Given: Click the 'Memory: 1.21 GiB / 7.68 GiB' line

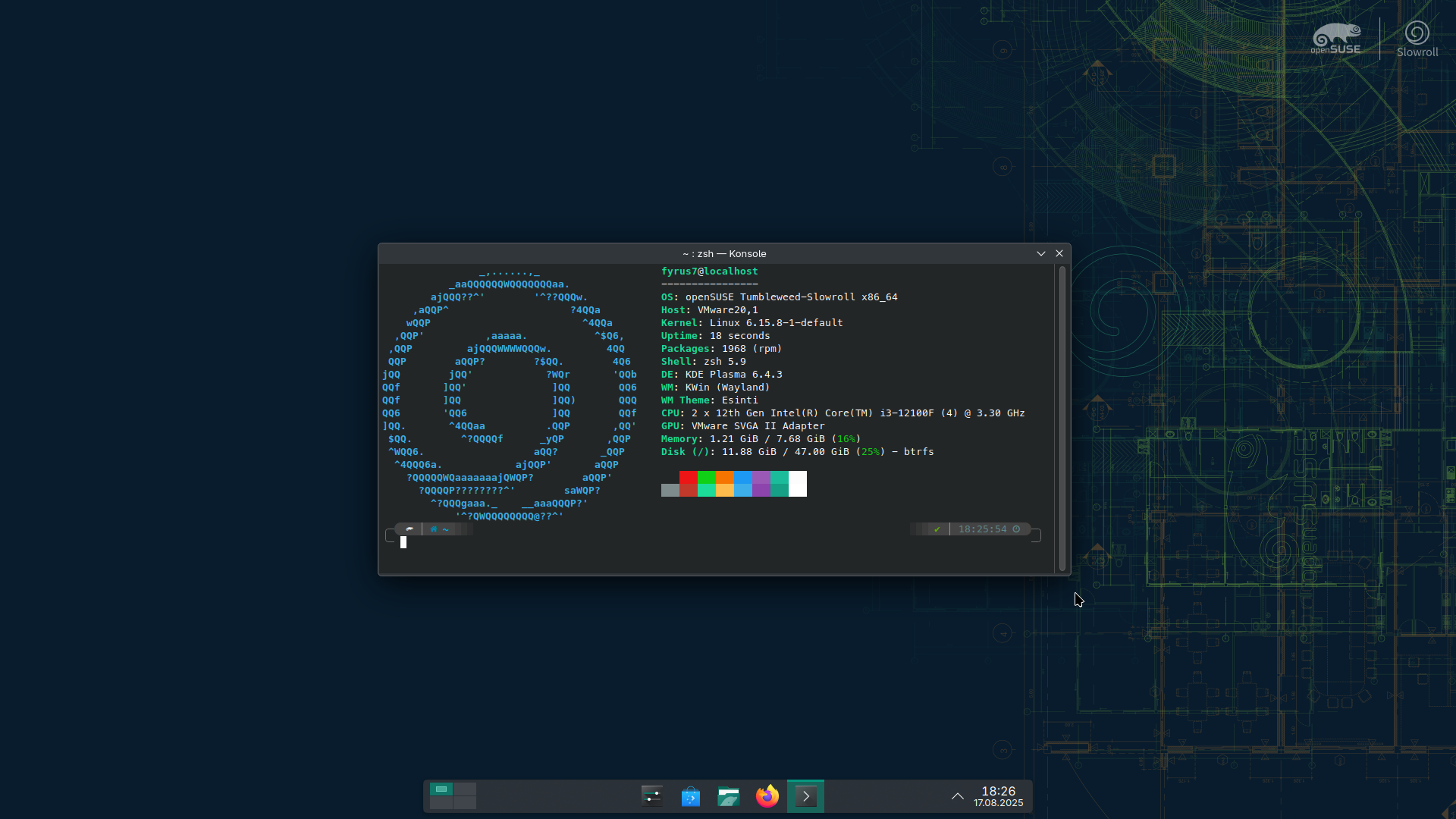Looking at the screenshot, I should point(761,439).
